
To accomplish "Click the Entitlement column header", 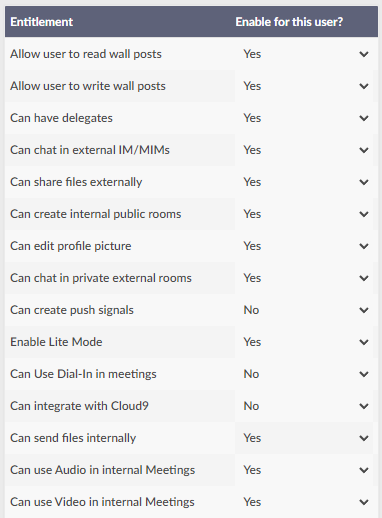I will (41, 22).
